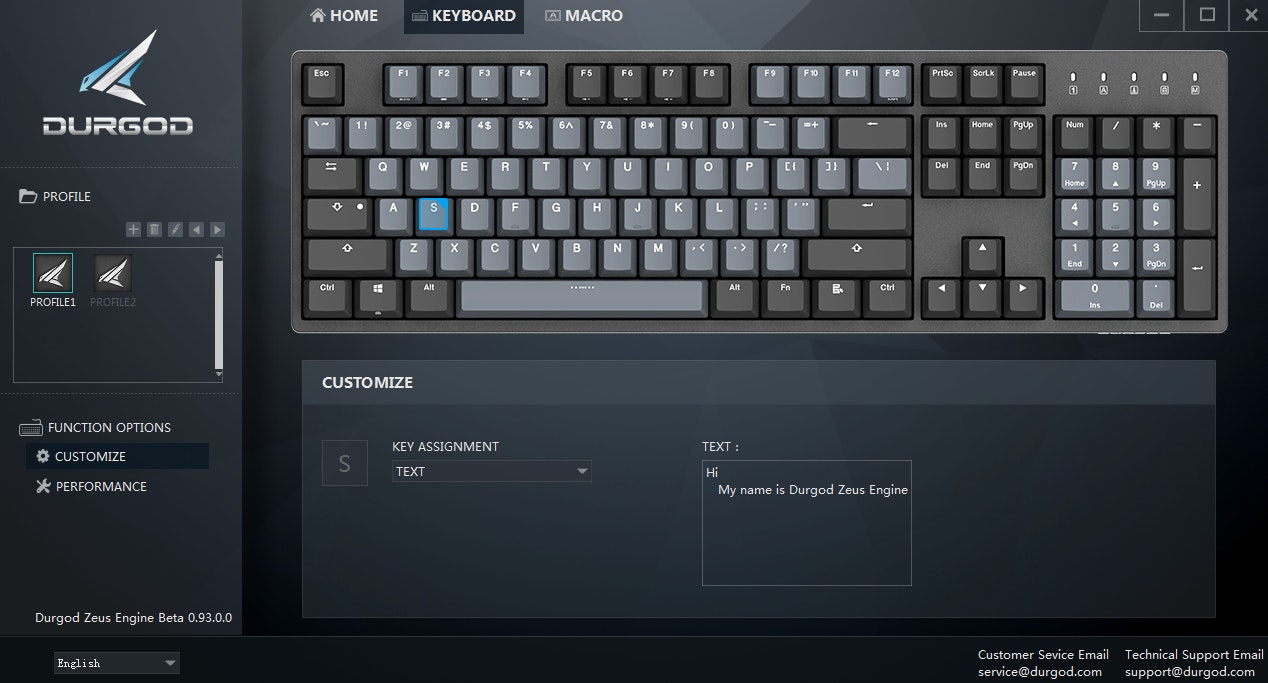The width and height of the screenshot is (1268, 683).
Task: Expand the KEY ASSIGNMENT dropdown
Action: click(x=492, y=472)
